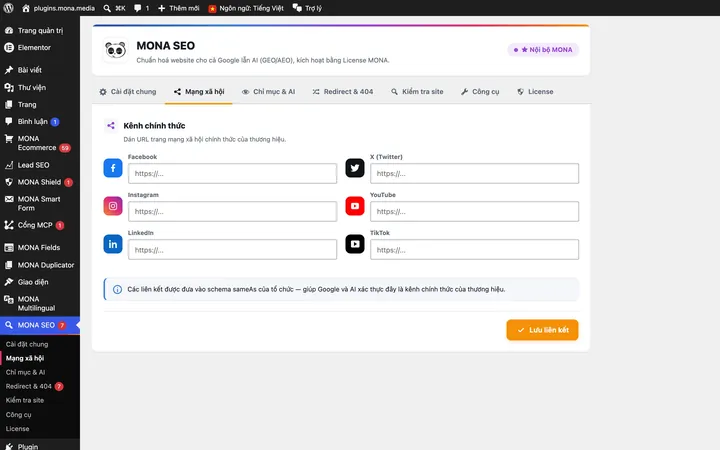Click info icon in schema sameAs notice

(118, 289)
